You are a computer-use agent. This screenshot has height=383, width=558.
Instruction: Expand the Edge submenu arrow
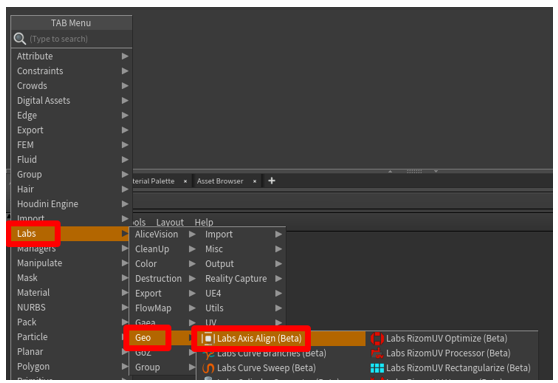pos(125,115)
